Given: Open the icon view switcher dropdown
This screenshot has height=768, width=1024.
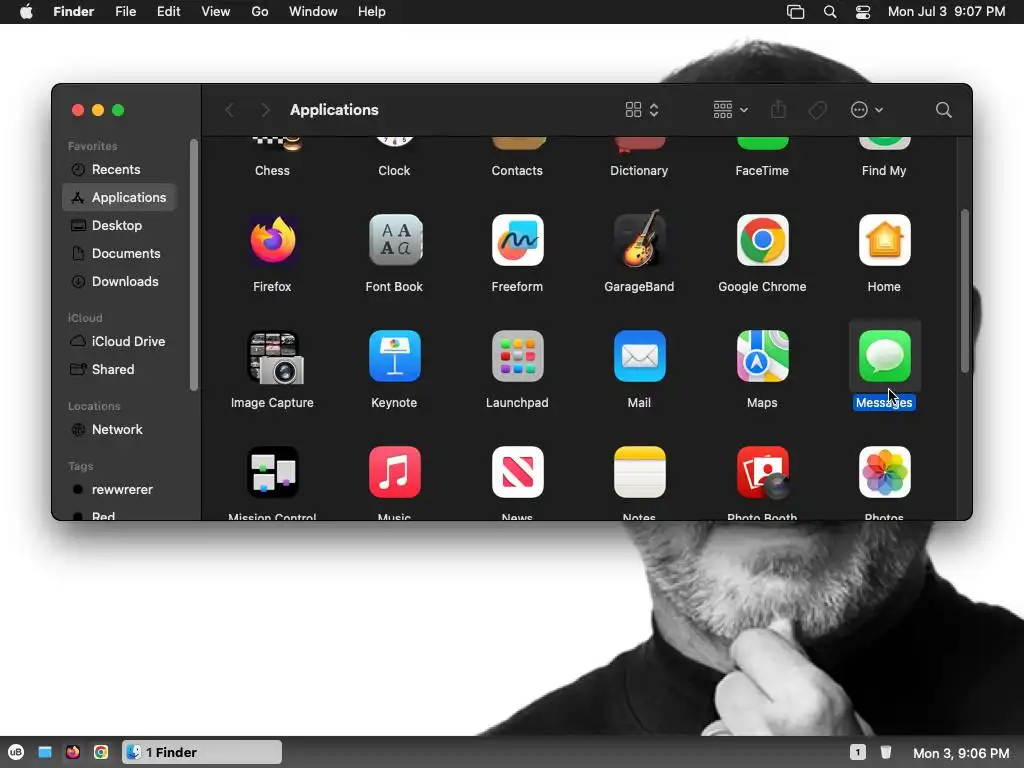Looking at the screenshot, I should coord(642,110).
